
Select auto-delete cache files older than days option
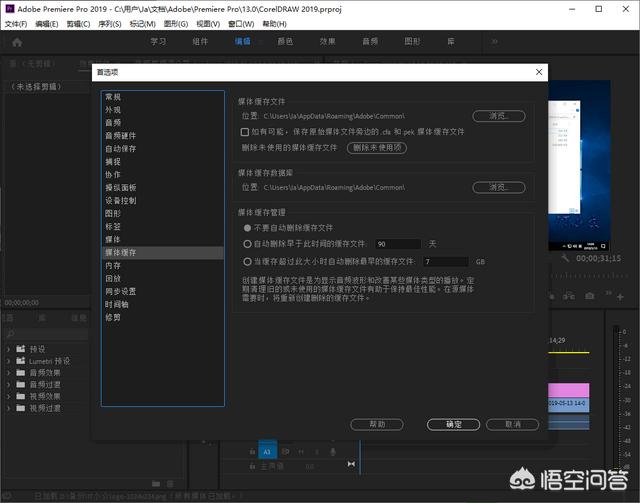click(247, 244)
